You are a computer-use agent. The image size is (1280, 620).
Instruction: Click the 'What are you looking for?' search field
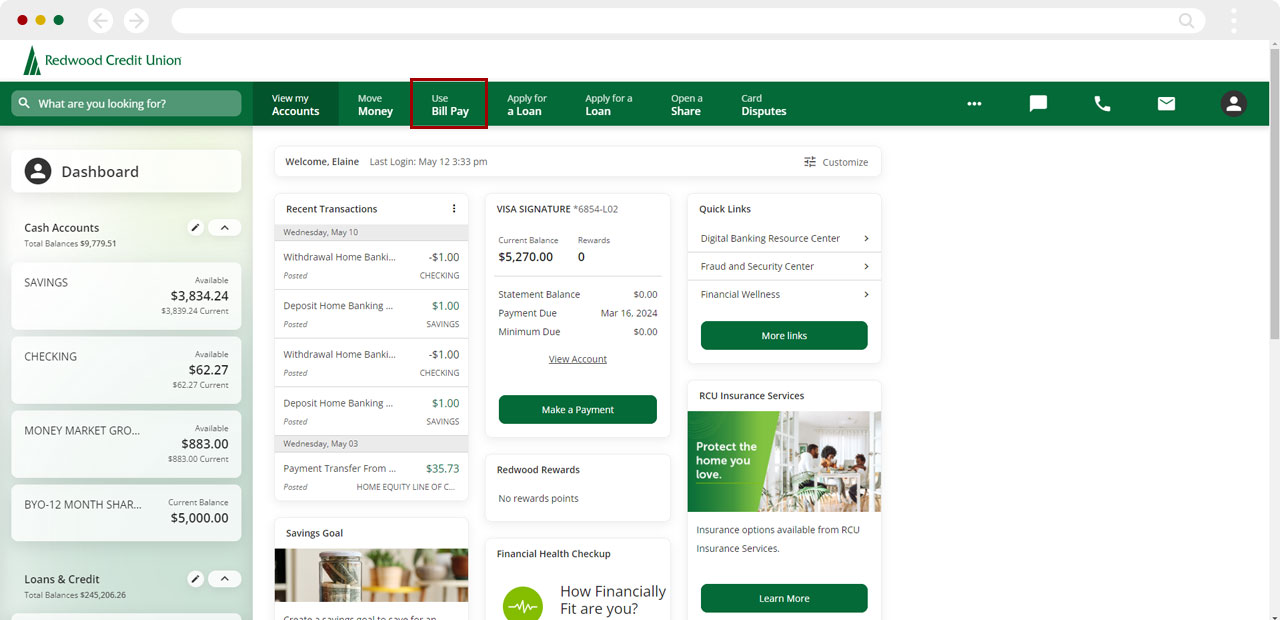click(x=126, y=103)
